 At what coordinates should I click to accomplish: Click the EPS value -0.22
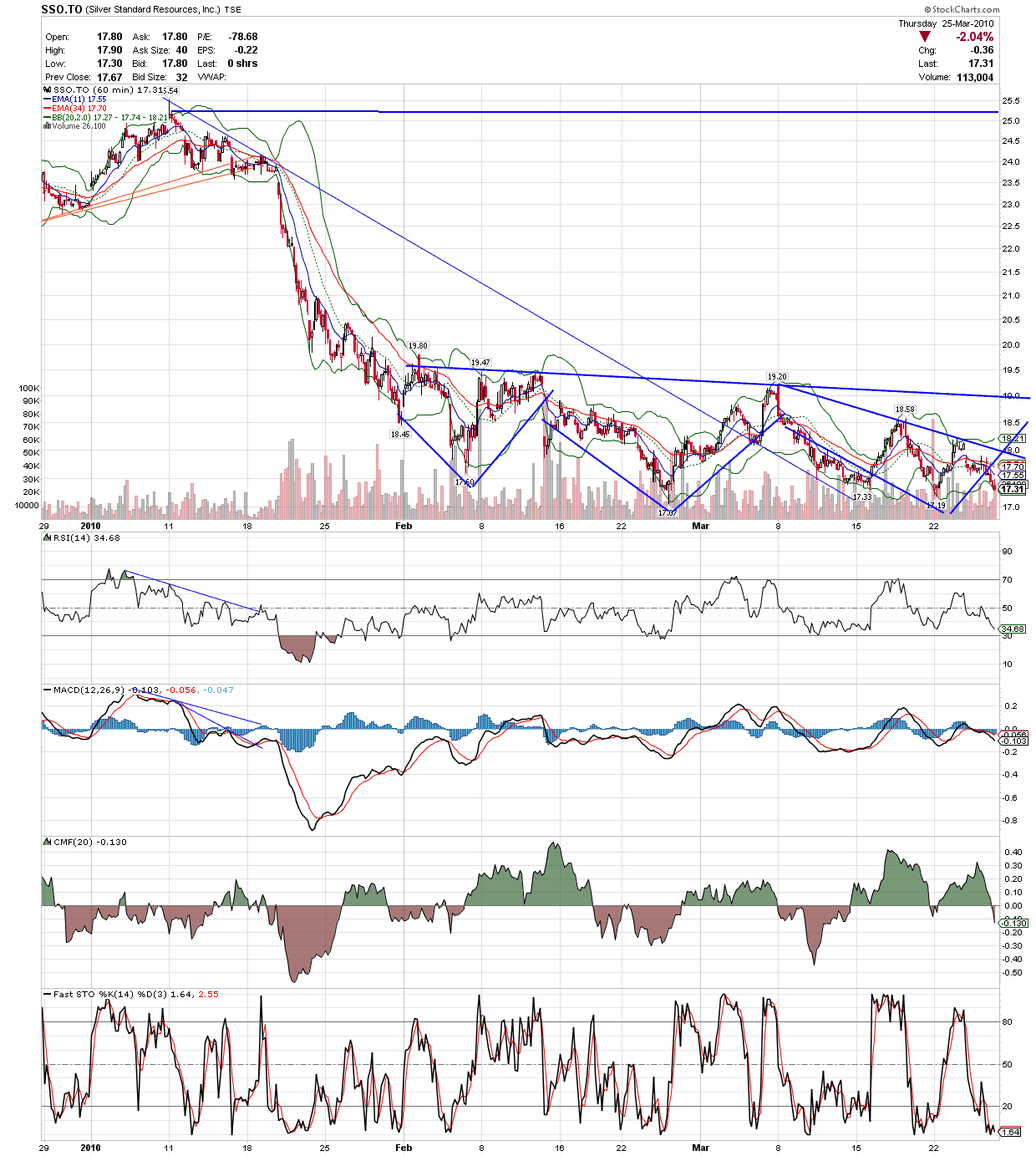click(246, 50)
